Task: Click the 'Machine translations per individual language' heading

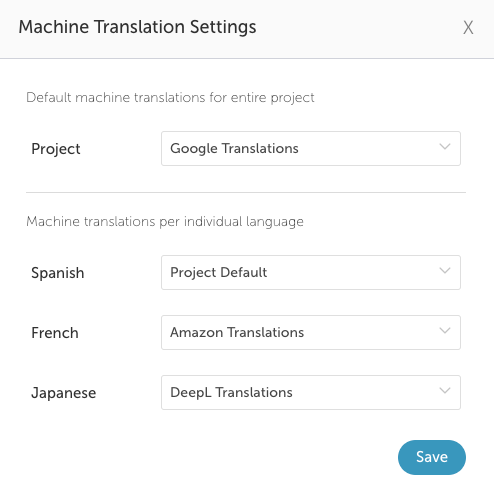Action: [165, 222]
